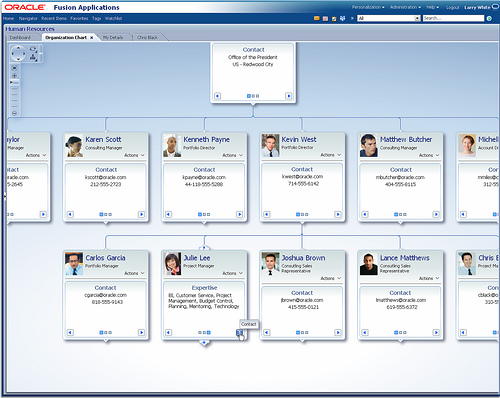Click previous panel arrow on Lance Matthews card

365,332
